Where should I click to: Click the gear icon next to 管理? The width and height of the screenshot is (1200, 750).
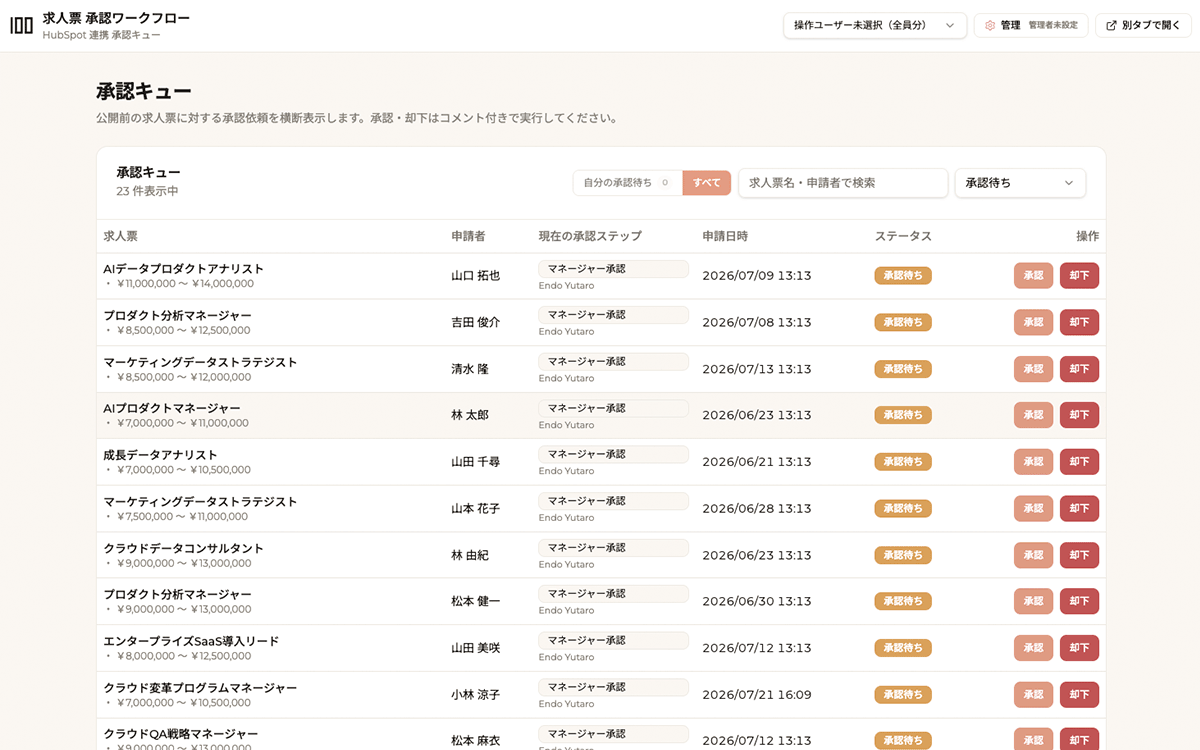(x=990, y=26)
